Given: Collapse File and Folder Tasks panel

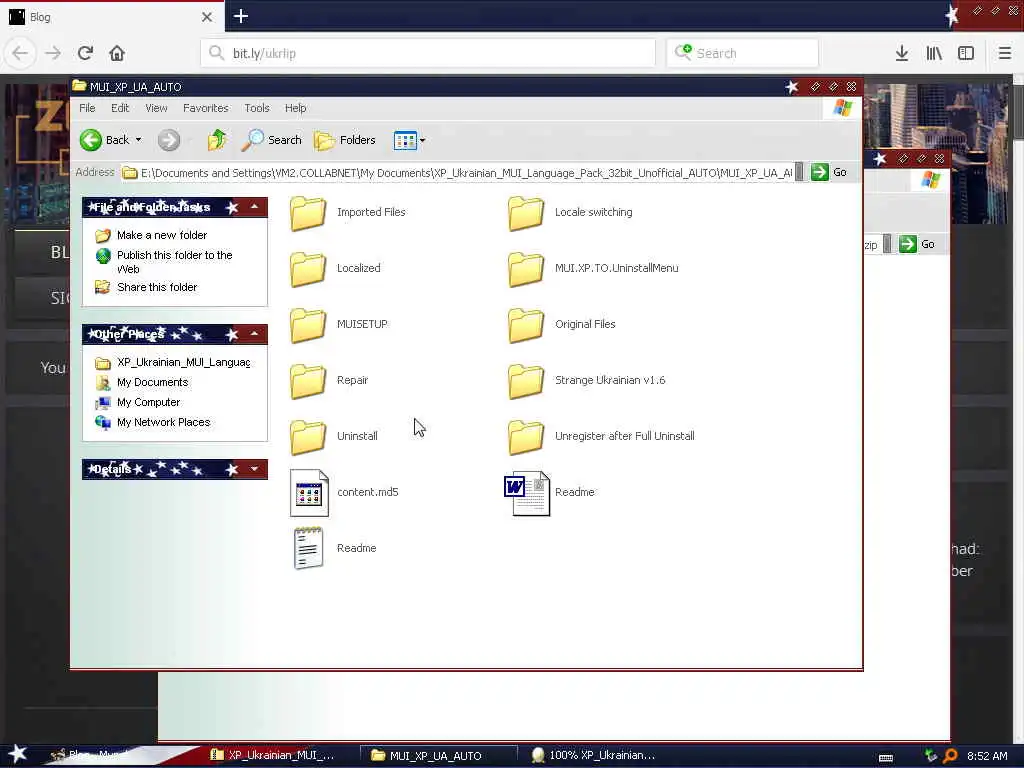Looking at the screenshot, I should click(x=254, y=207).
